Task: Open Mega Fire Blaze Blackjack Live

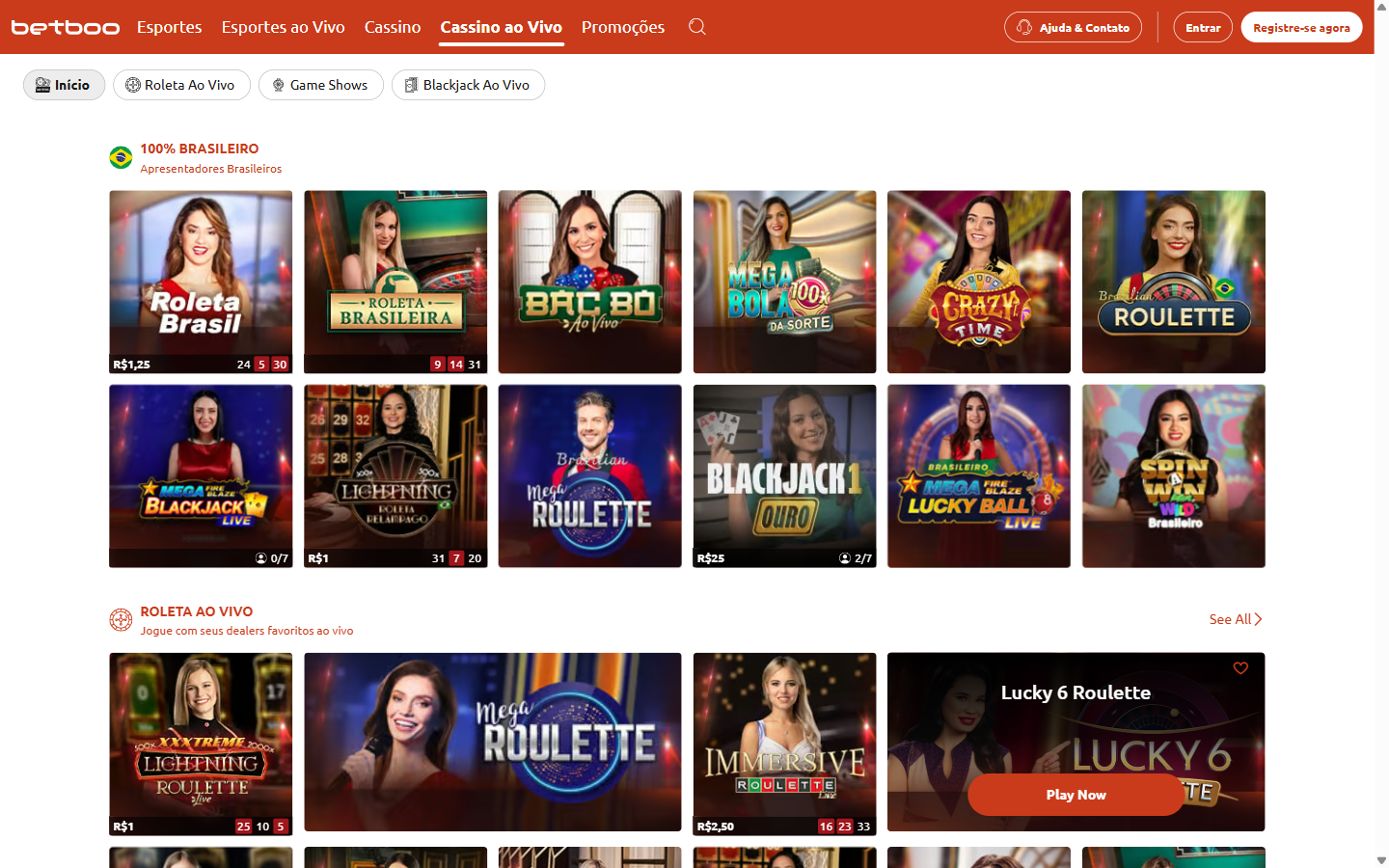Action: (201, 476)
